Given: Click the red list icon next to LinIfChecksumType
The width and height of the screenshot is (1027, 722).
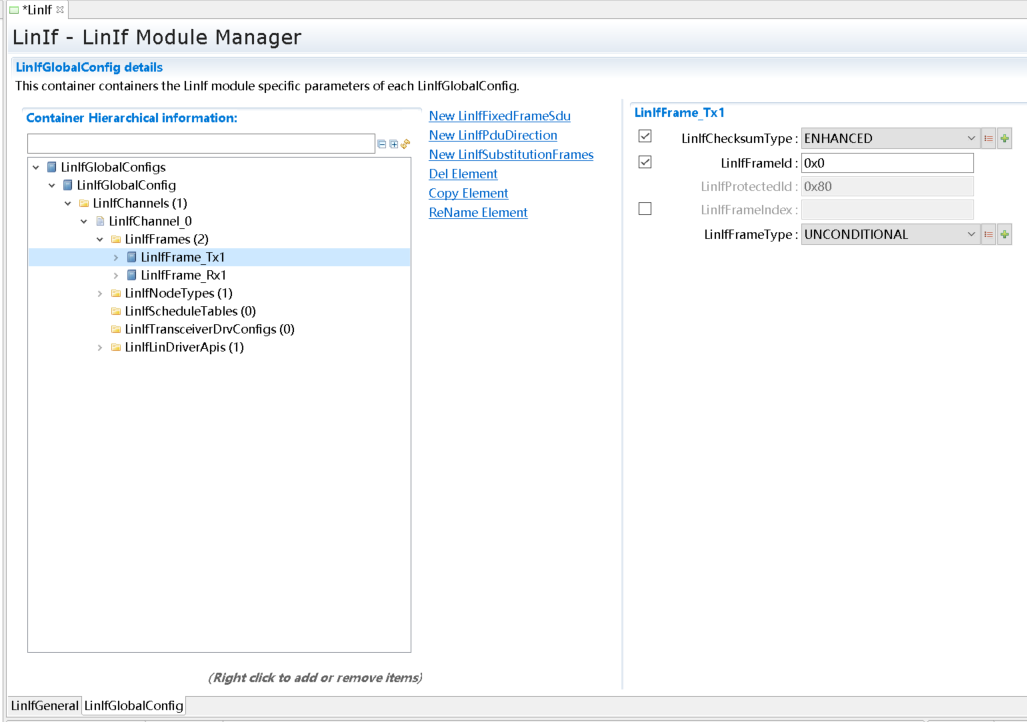Looking at the screenshot, I should tap(988, 138).
